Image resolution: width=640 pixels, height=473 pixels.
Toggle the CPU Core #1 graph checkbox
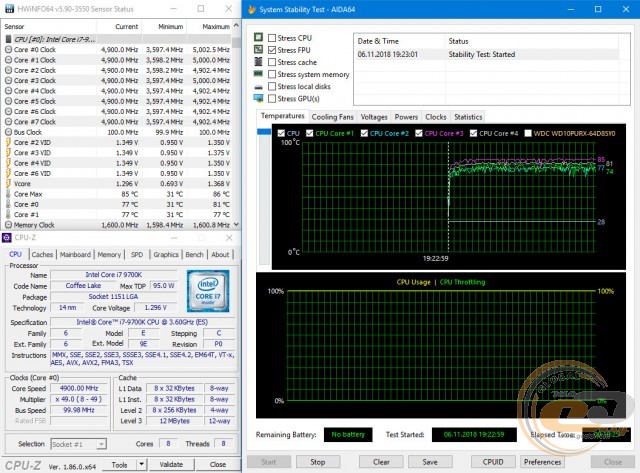[309, 133]
